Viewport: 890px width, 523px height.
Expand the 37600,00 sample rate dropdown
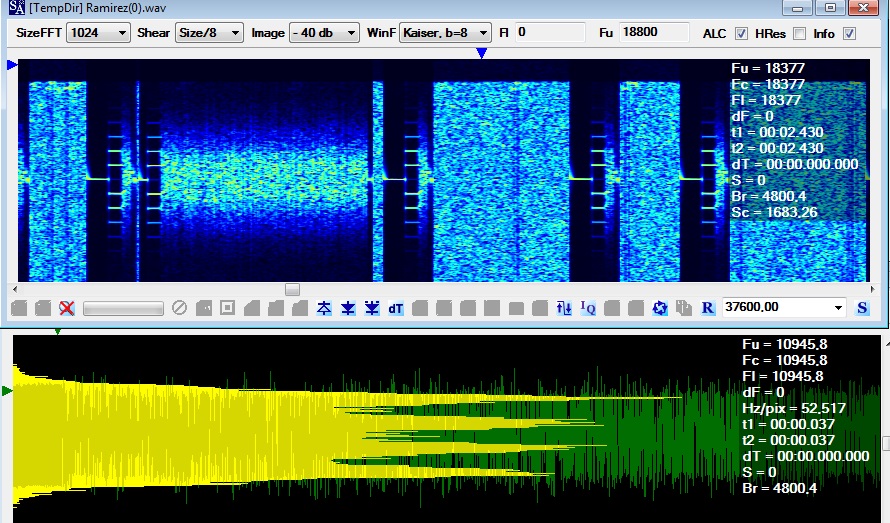coord(838,308)
